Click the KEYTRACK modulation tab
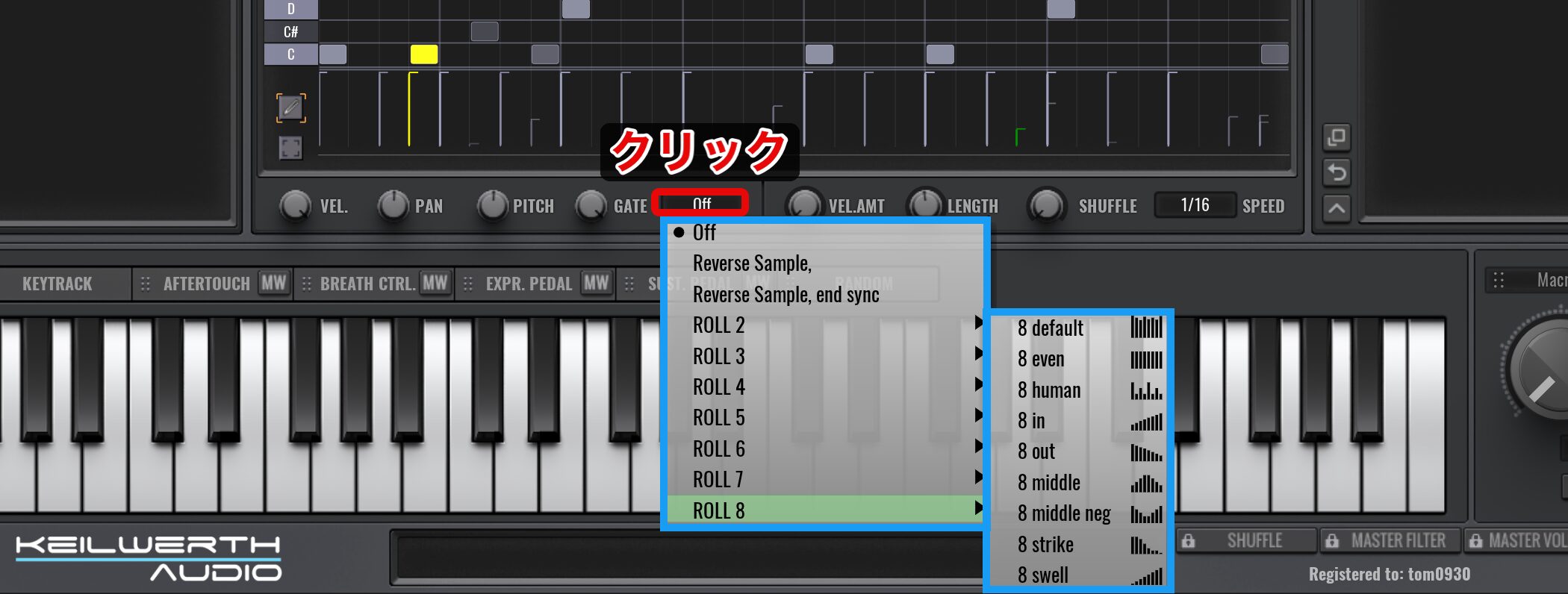This screenshot has height=594, width=1568. coord(57,284)
